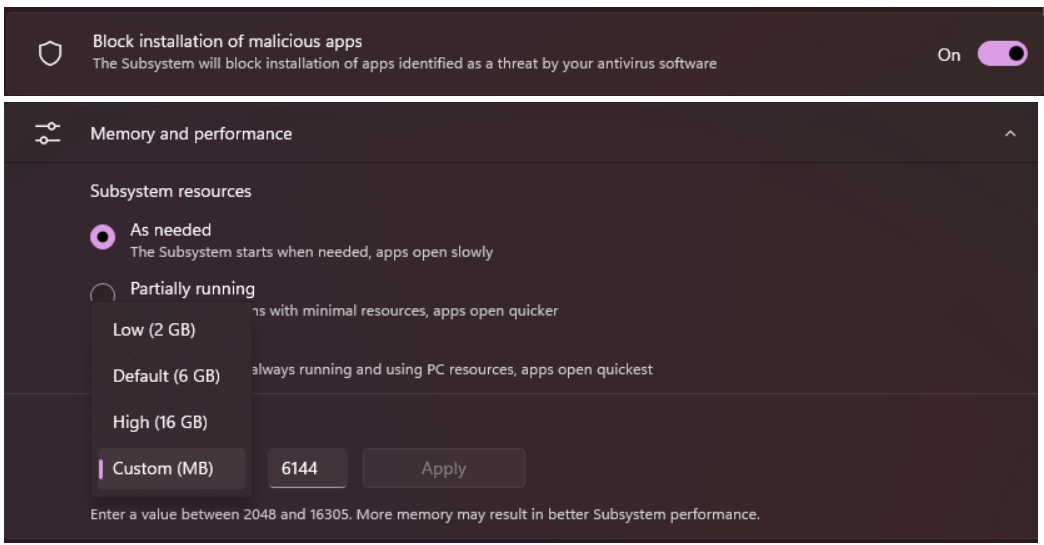Click the Apply button
This screenshot has height=545, width=1044.
click(x=443, y=468)
